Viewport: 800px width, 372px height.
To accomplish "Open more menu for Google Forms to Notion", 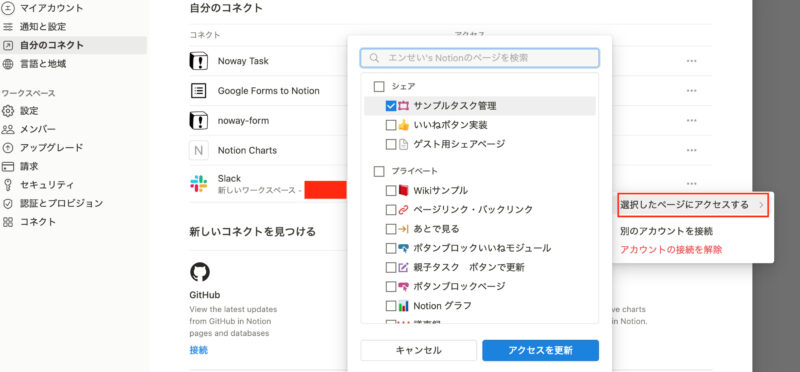I will coord(691,91).
